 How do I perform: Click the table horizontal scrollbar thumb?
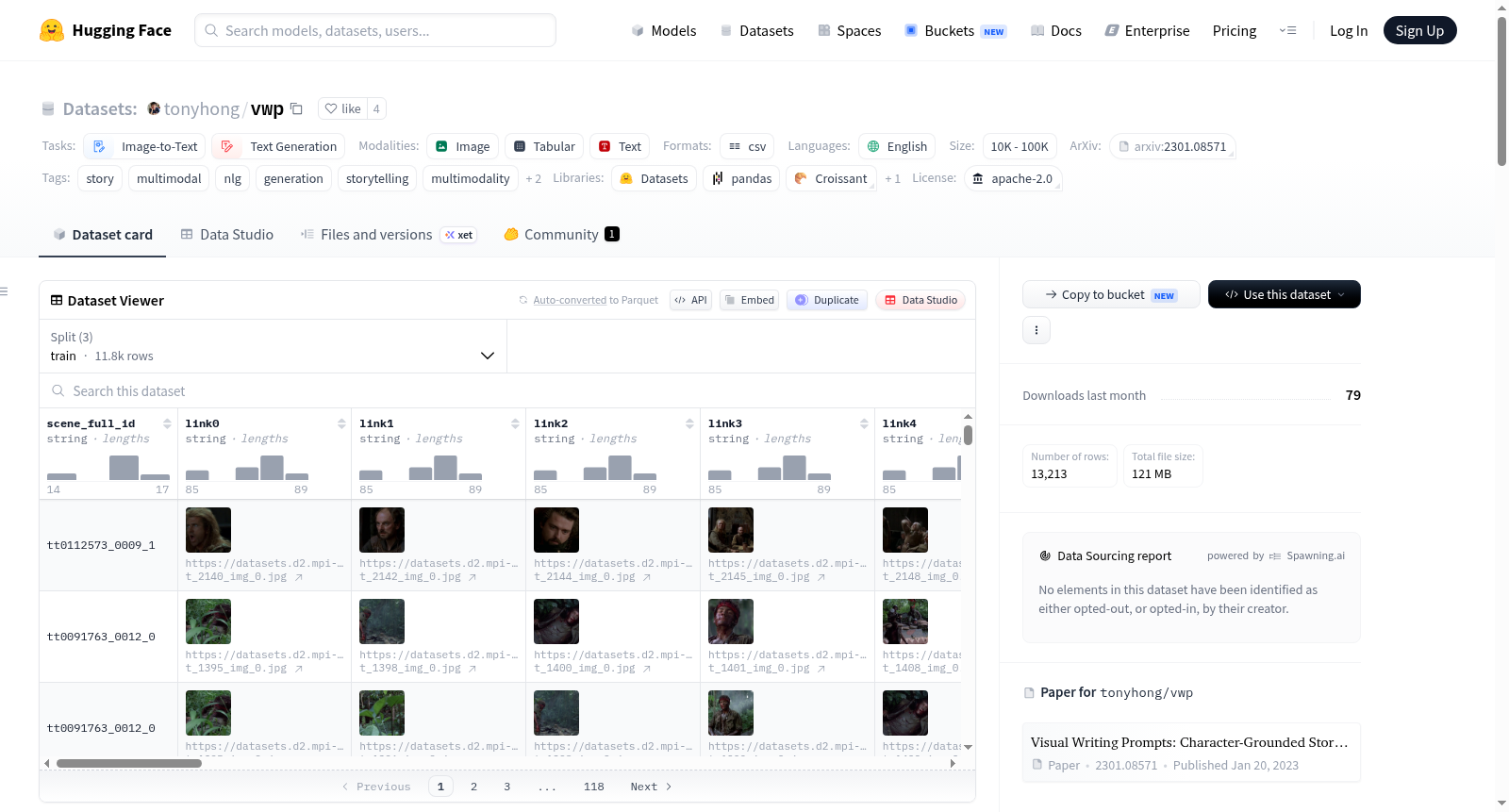click(129, 763)
